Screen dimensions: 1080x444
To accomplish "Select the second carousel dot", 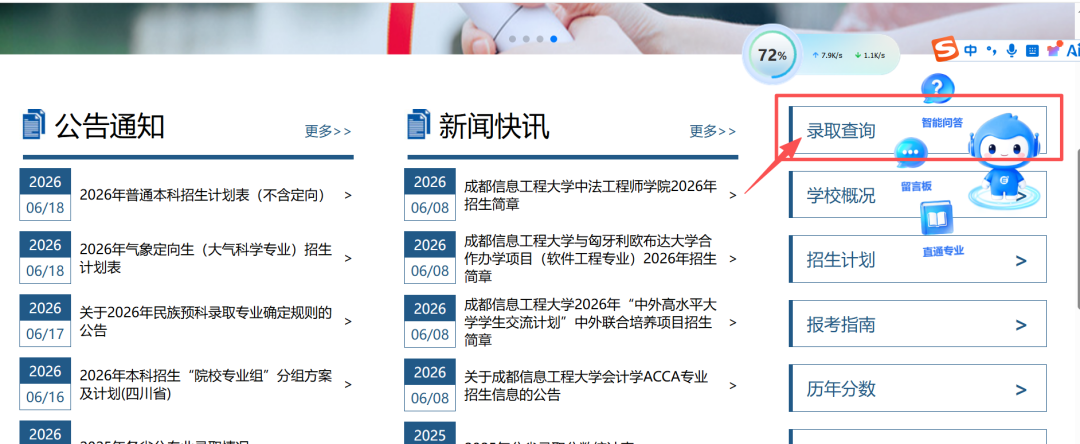I will pyautogui.click(x=526, y=39).
